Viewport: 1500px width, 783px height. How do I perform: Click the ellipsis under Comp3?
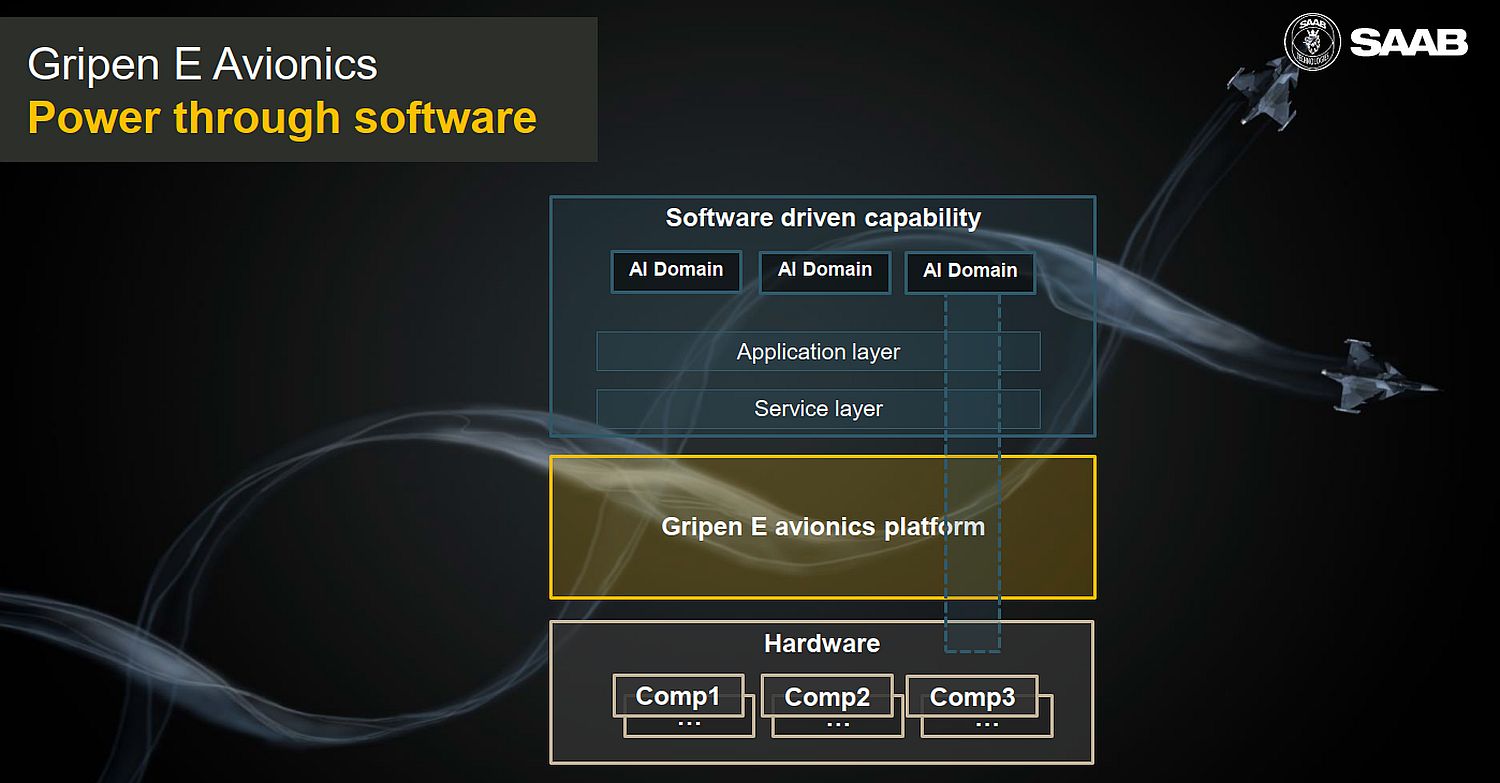pos(986,724)
